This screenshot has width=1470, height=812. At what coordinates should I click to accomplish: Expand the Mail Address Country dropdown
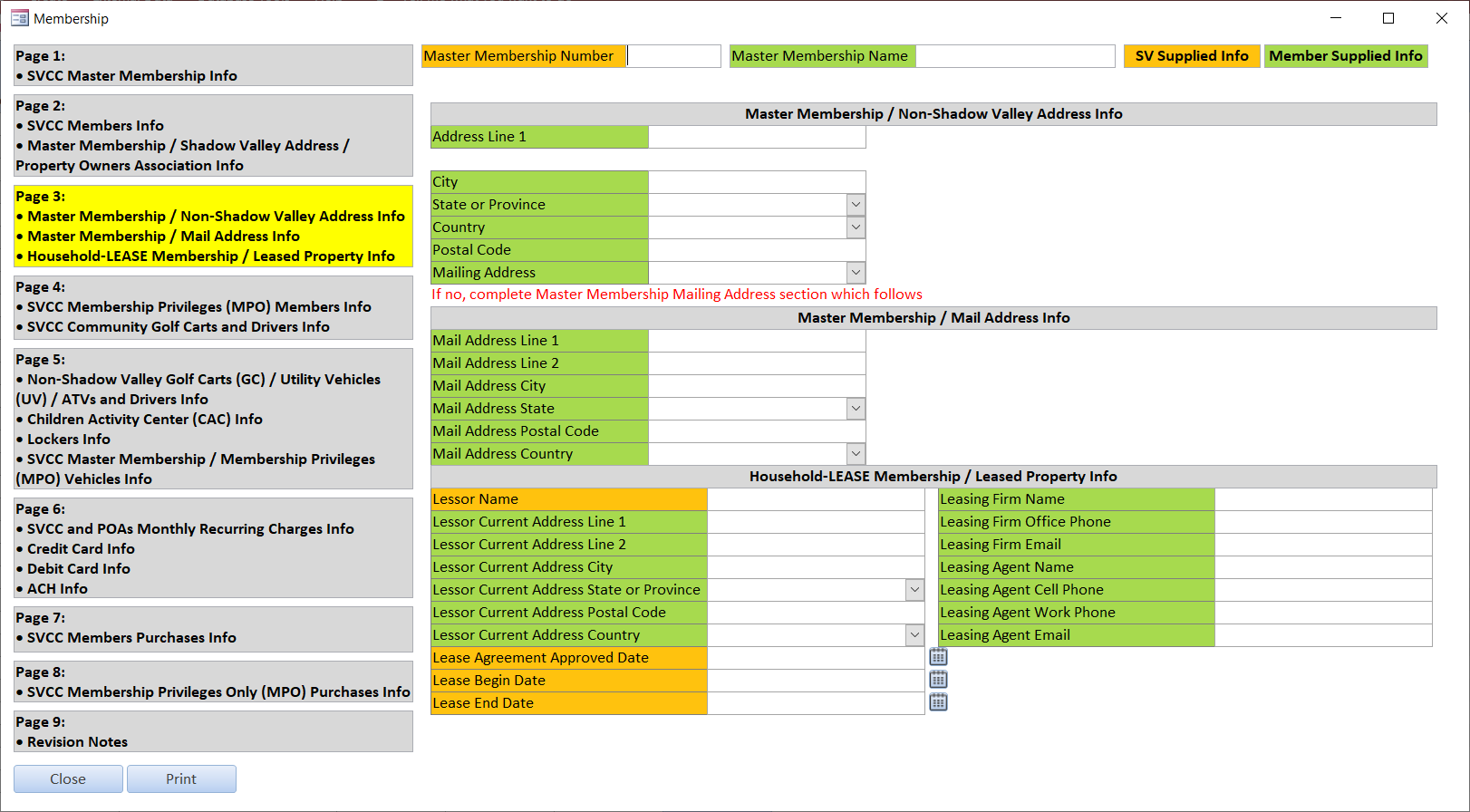[x=856, y=454]
